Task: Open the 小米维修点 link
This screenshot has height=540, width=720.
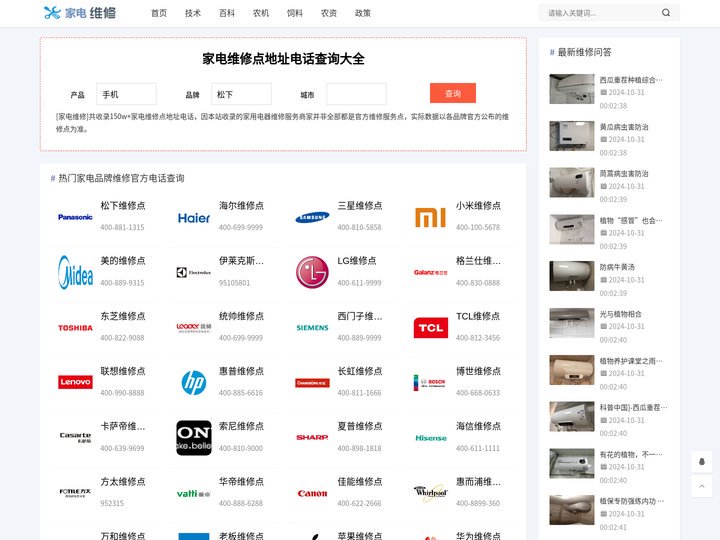Action: pyautogui.click(x=478, y=205)
